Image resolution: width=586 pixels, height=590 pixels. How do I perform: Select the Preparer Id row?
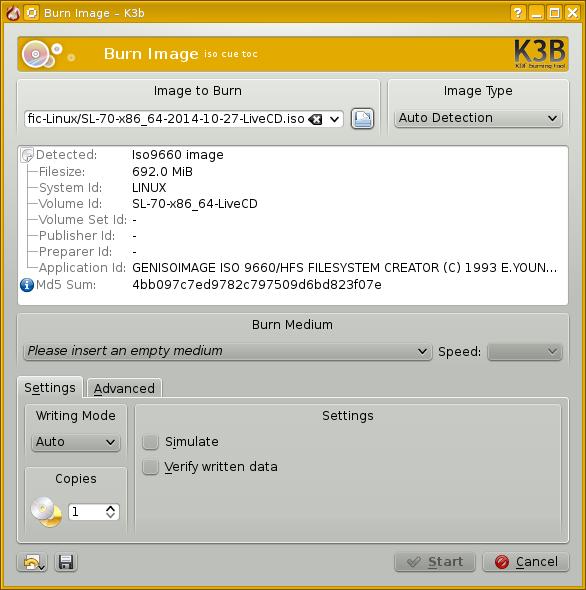click(292, 252)
